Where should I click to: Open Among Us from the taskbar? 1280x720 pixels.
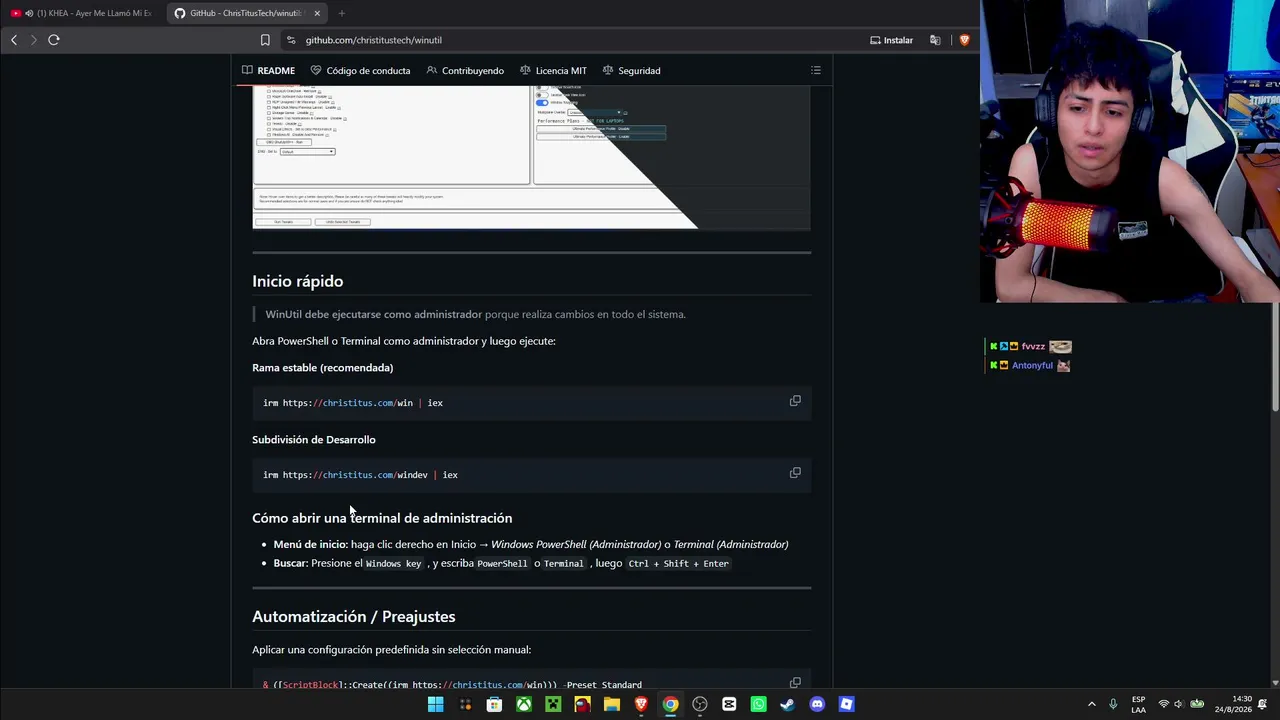tap(582, 704)
